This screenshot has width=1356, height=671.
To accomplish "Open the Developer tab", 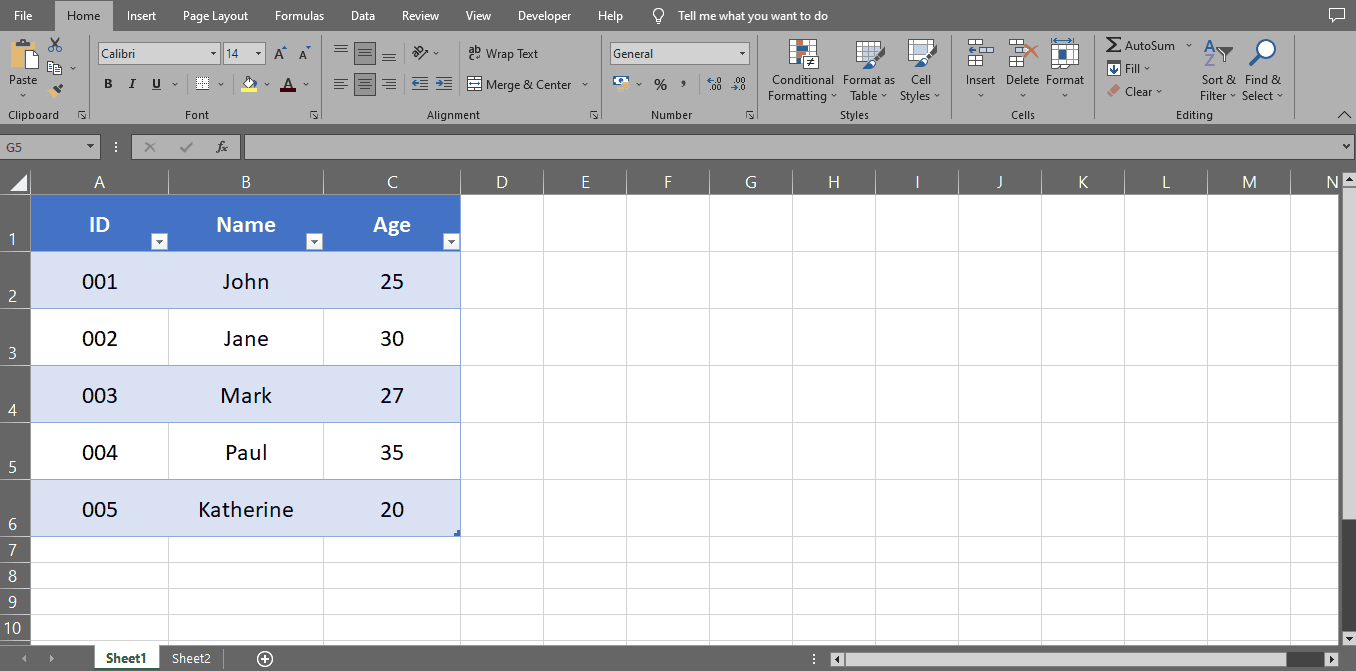I will coord(544,15).
